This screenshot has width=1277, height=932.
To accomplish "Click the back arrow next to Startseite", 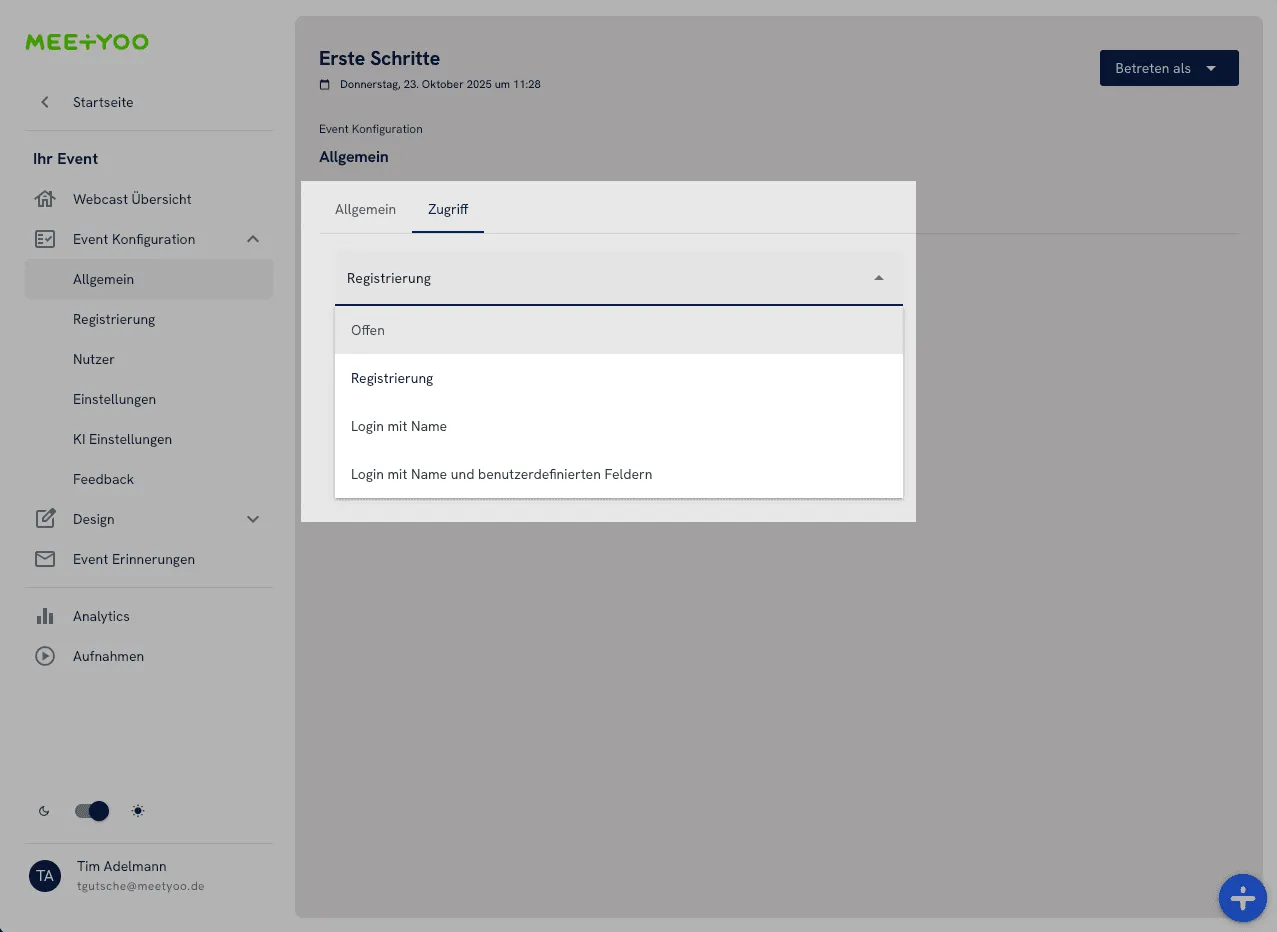I will 45,102.
